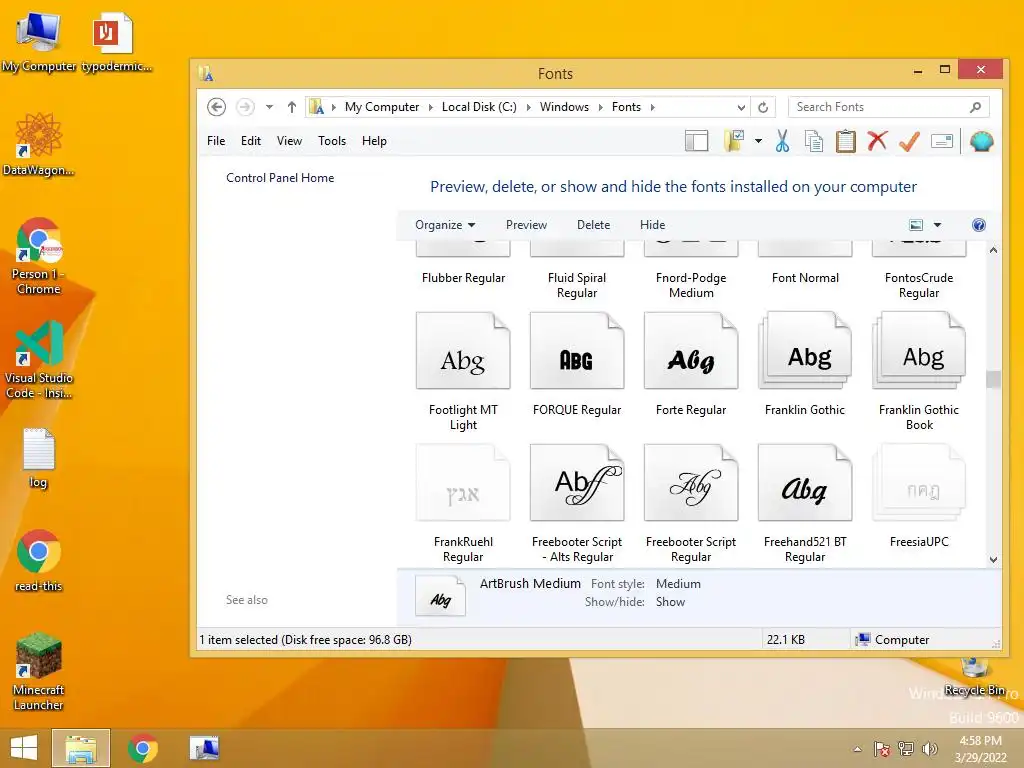Open the address bar history dropdown
This screenshot has width=1024, height=768.
tap(741, 107)
